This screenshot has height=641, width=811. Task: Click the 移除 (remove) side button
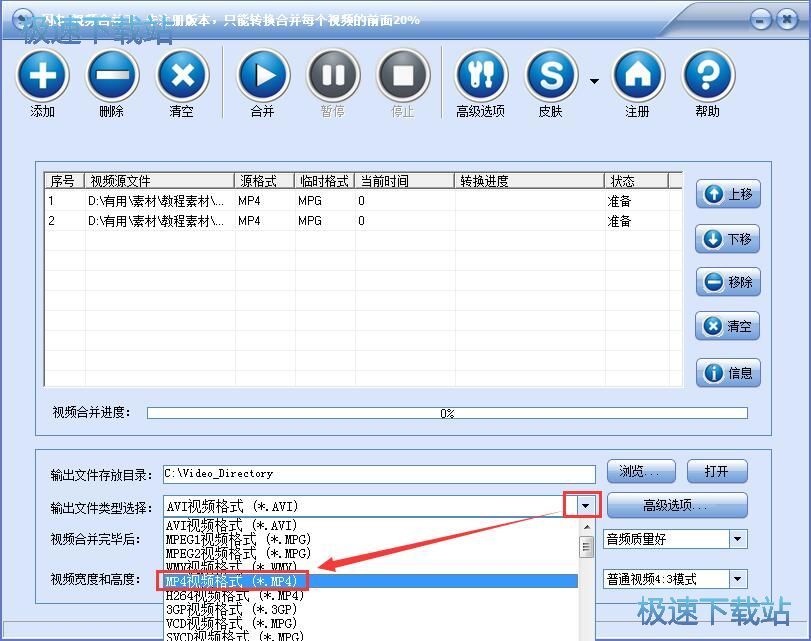728,282
